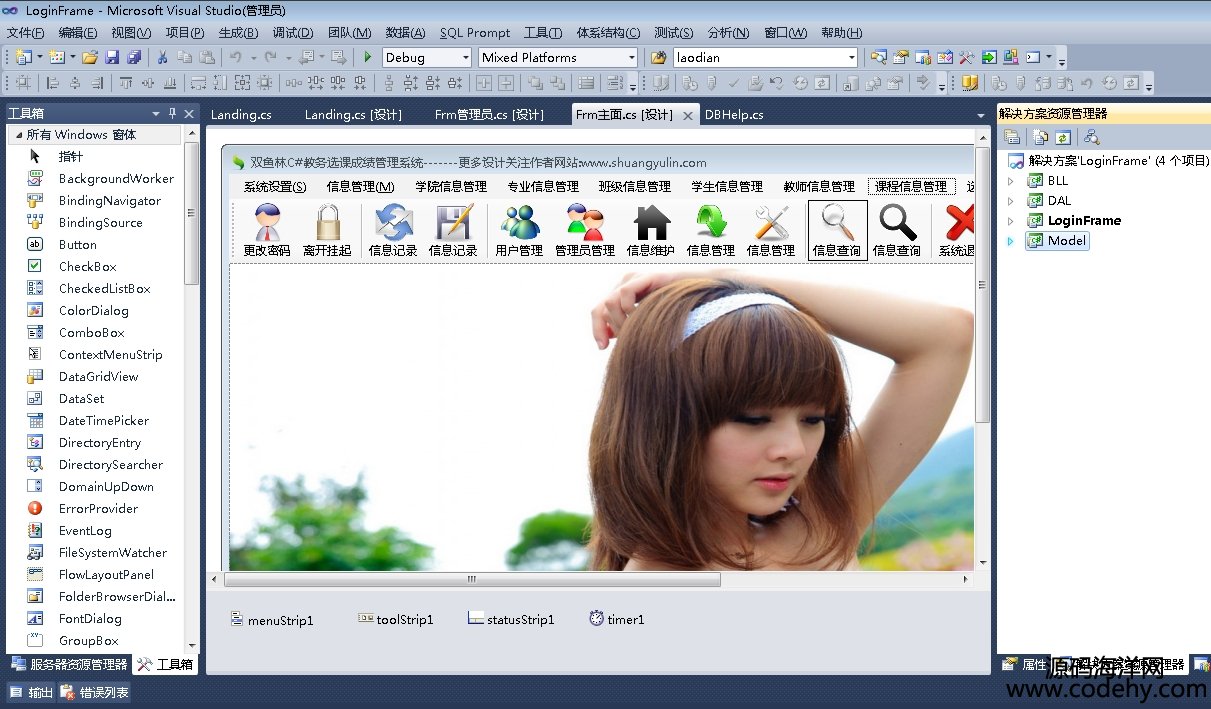This screenshot has height=709, width=1211.
Task: Select the menuStrip1 component in the tray
Action: pyautogui.click(x=272, y=620)
